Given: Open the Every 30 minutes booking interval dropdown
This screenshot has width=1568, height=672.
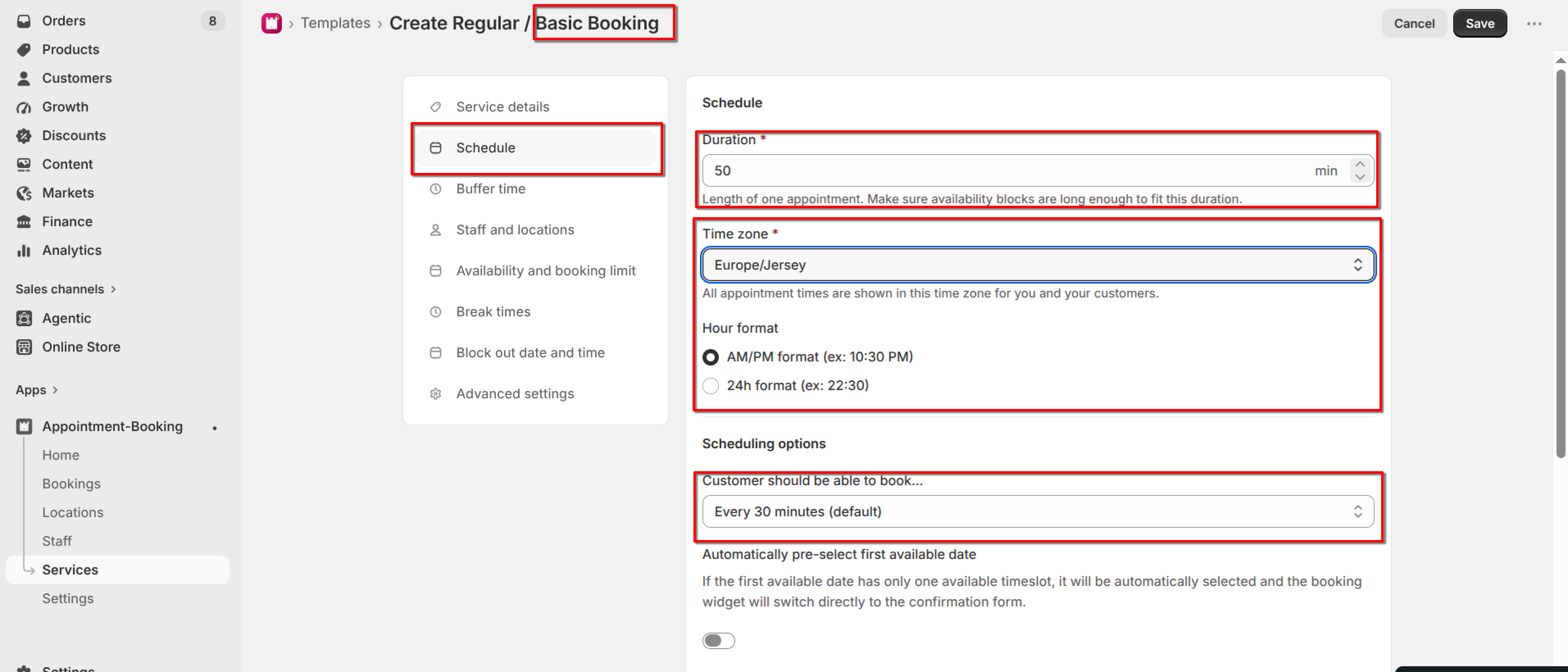Looking at the screenshot, I should pos(1037,511).
